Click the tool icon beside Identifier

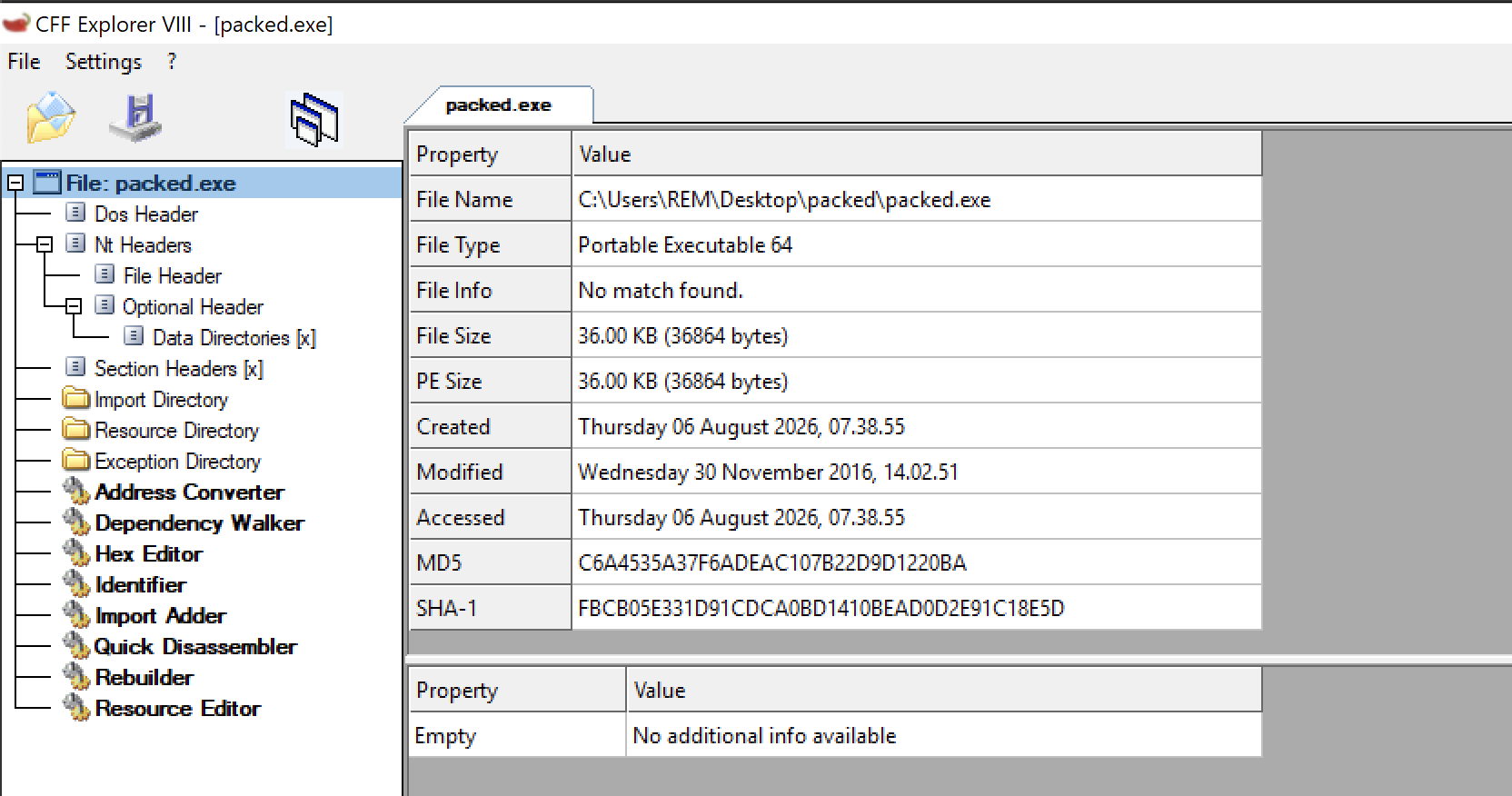(x=76, y=583)
